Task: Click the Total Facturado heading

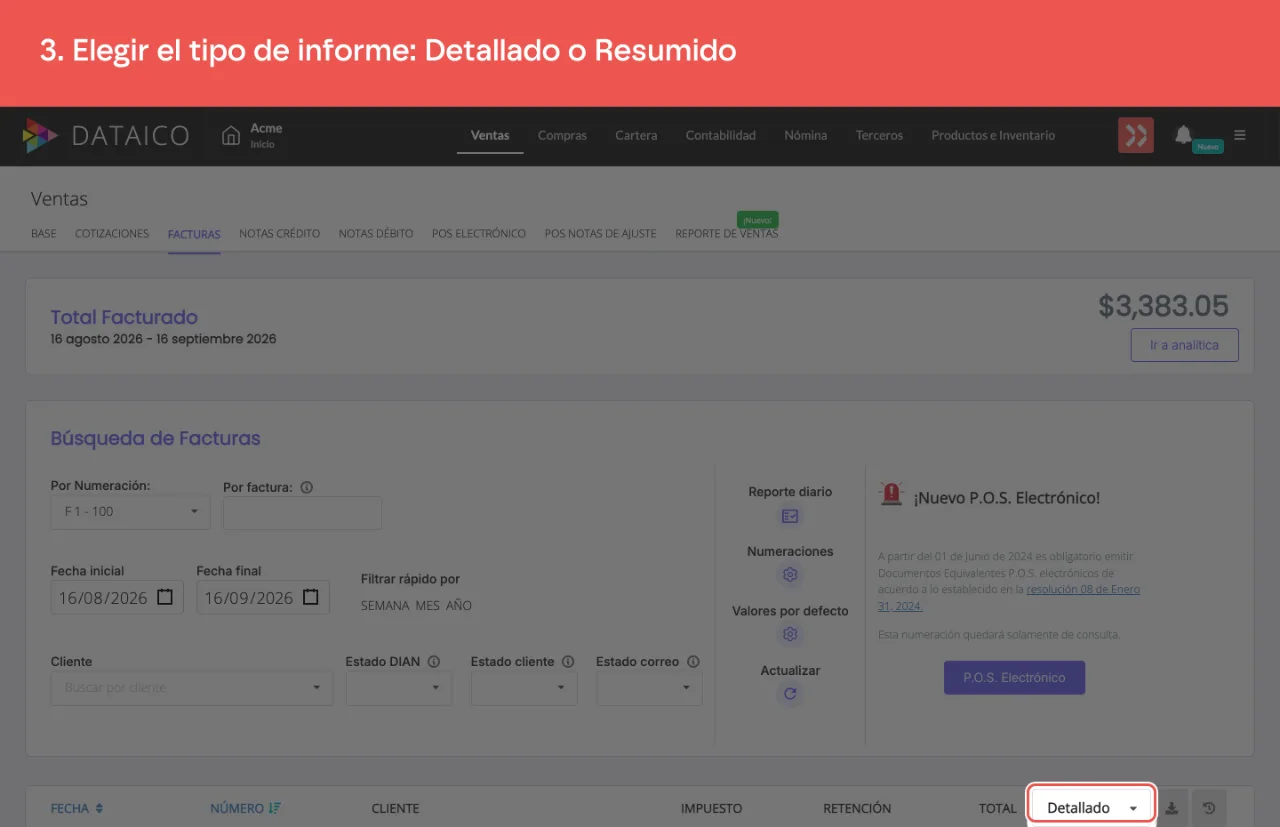Action: [124, 317]
